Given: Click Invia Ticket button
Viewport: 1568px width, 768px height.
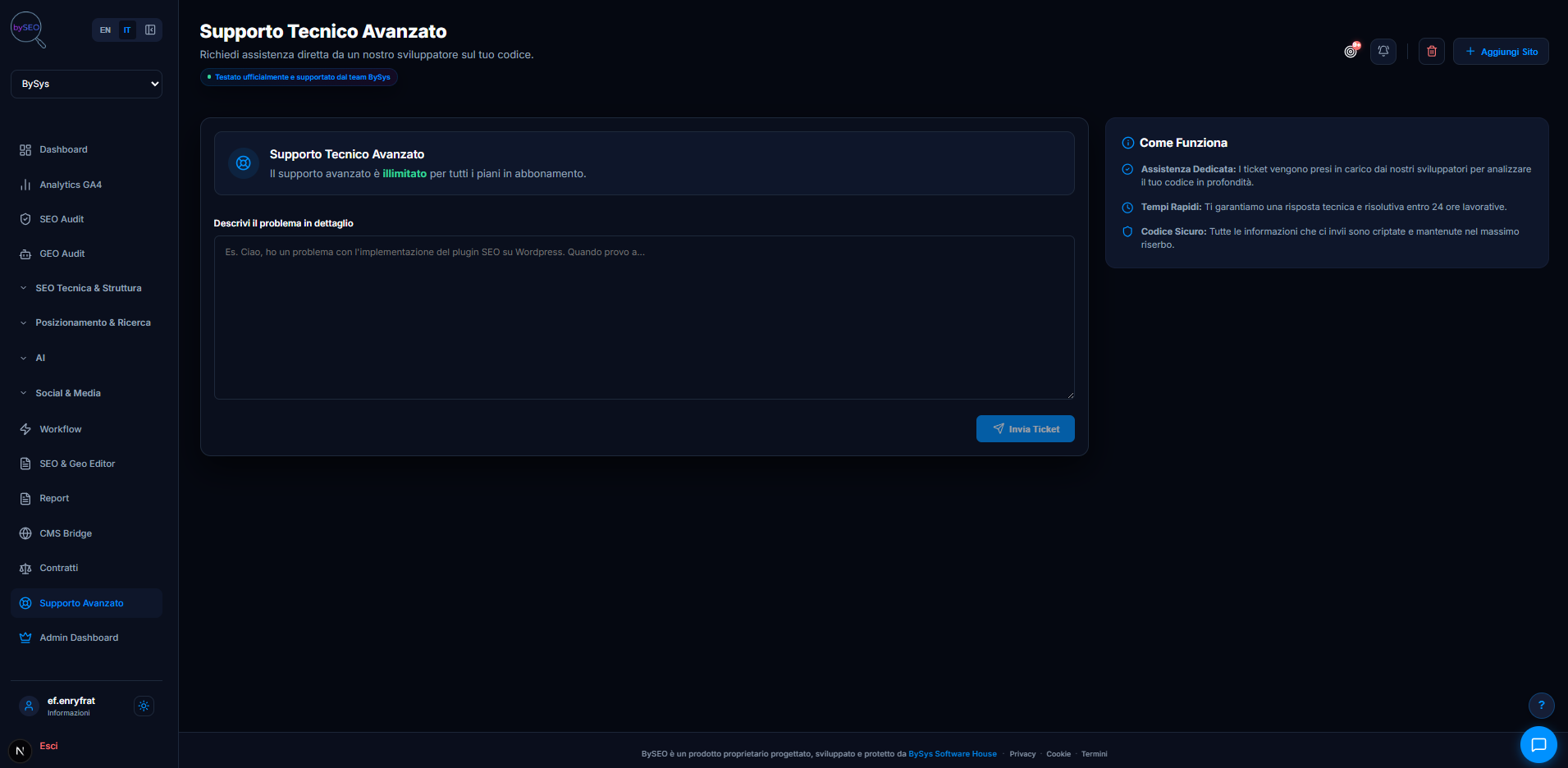Looking at the screenshot, I should (1026, 429).
